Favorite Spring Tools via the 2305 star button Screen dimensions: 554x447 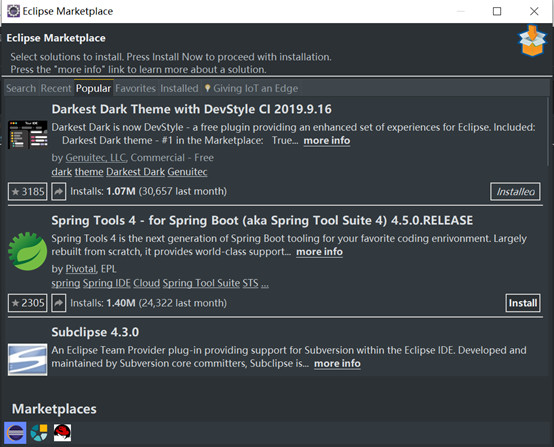(x=28, y=303)
